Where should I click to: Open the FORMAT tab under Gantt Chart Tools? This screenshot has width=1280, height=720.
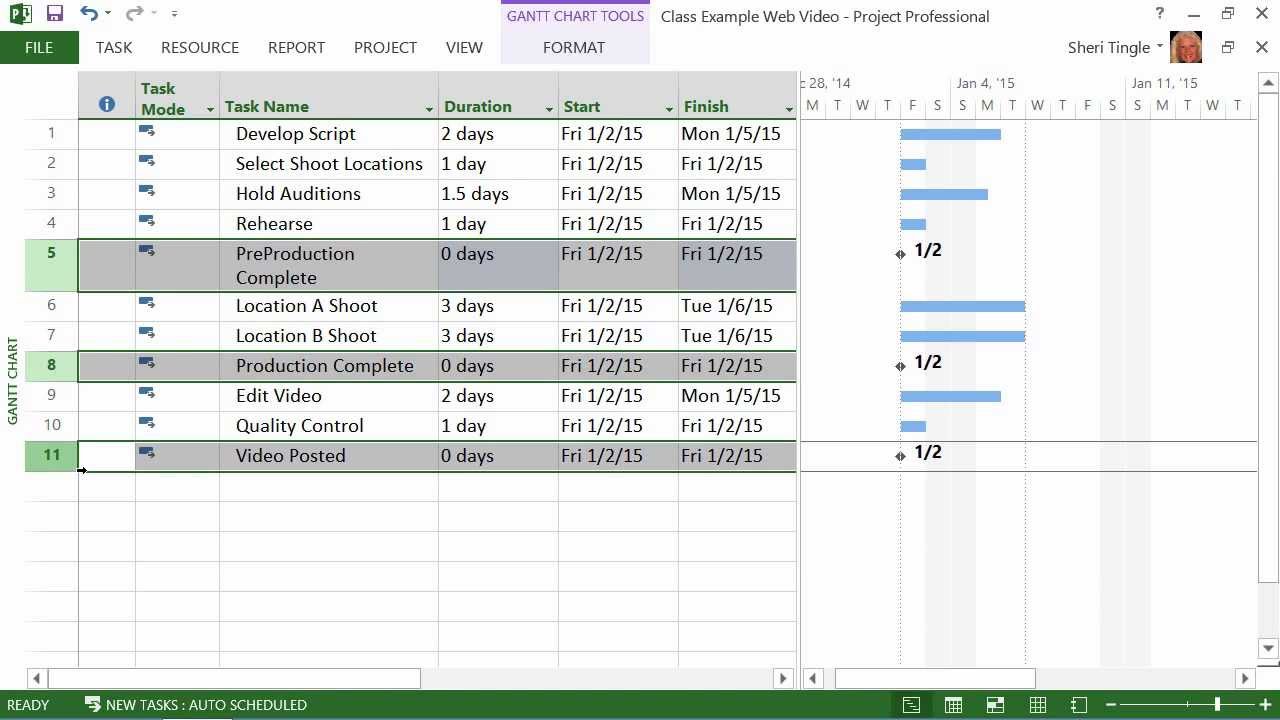pyautogui.click(x=574, y=47)
